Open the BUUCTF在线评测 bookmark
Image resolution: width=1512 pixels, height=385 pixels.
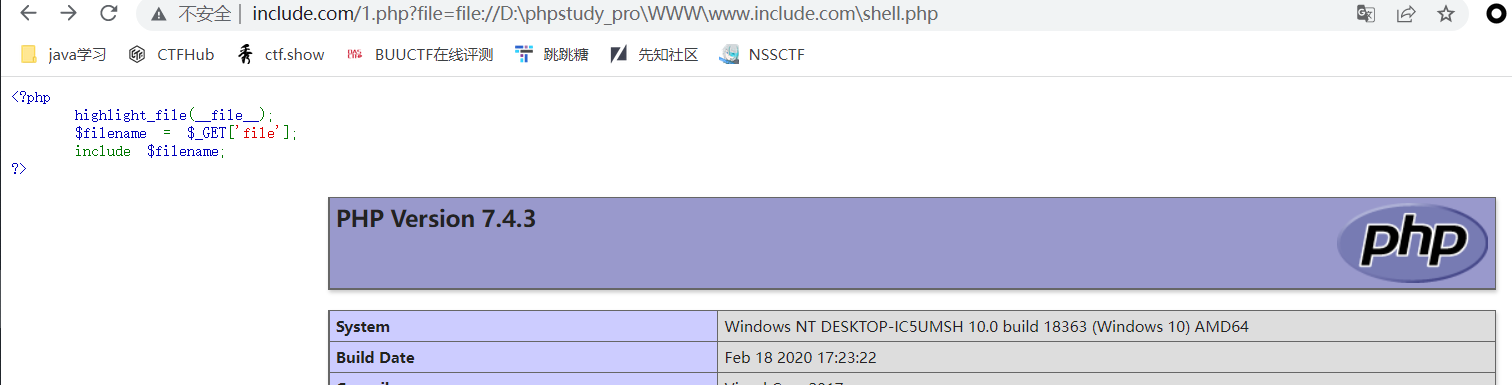419,55
